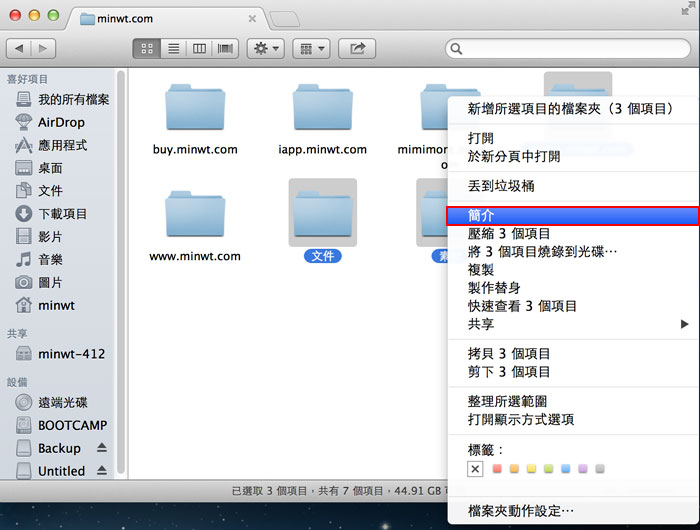
Task: Open 我的所有檔案 in the sidebar
Action: (x=62, y=99)
